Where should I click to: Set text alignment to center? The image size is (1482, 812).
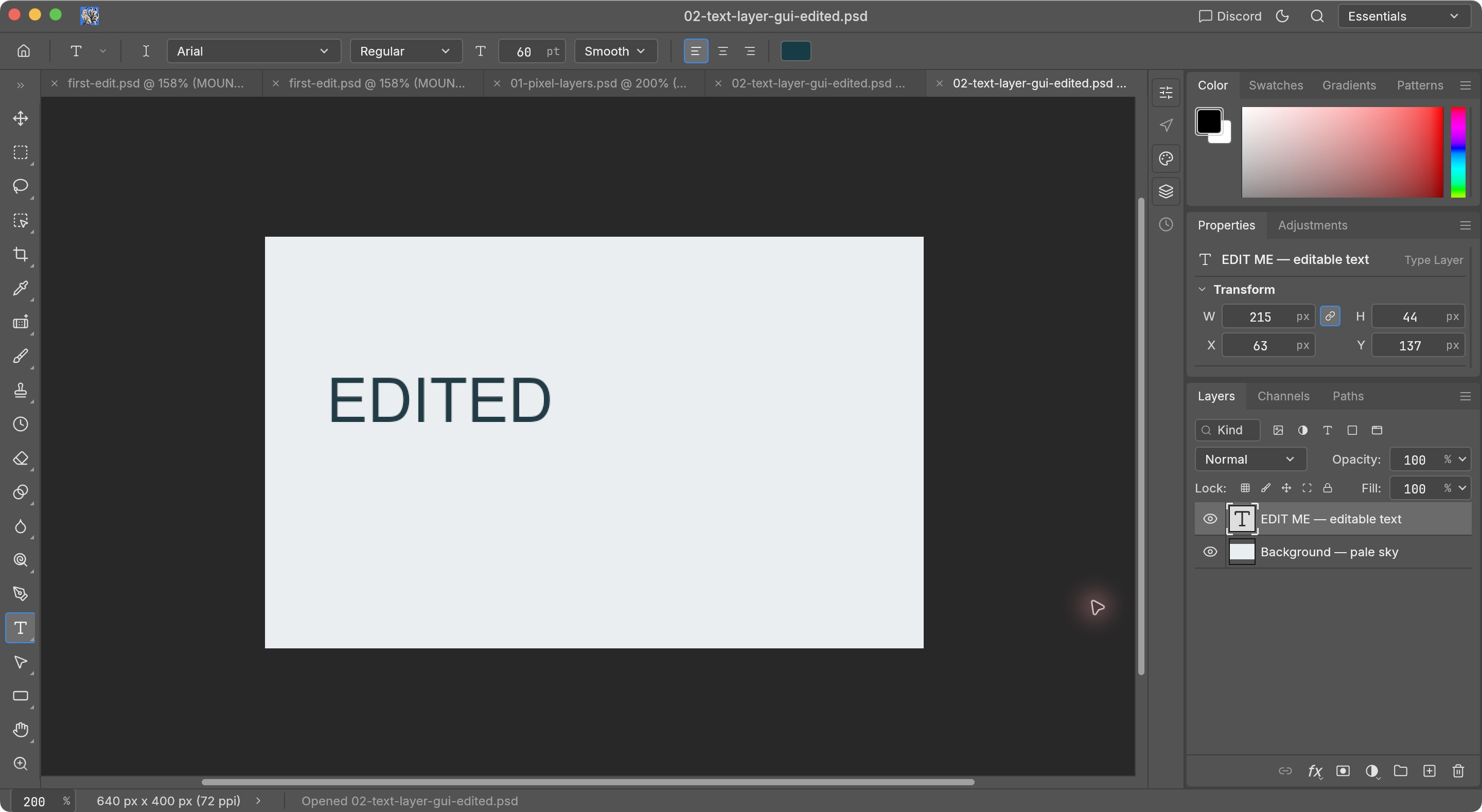(722, 51)
